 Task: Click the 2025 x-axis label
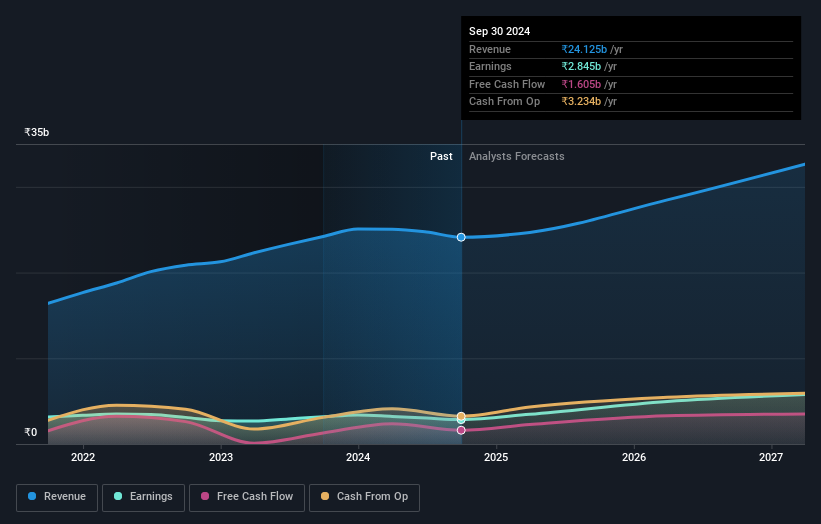click(496, 458)
